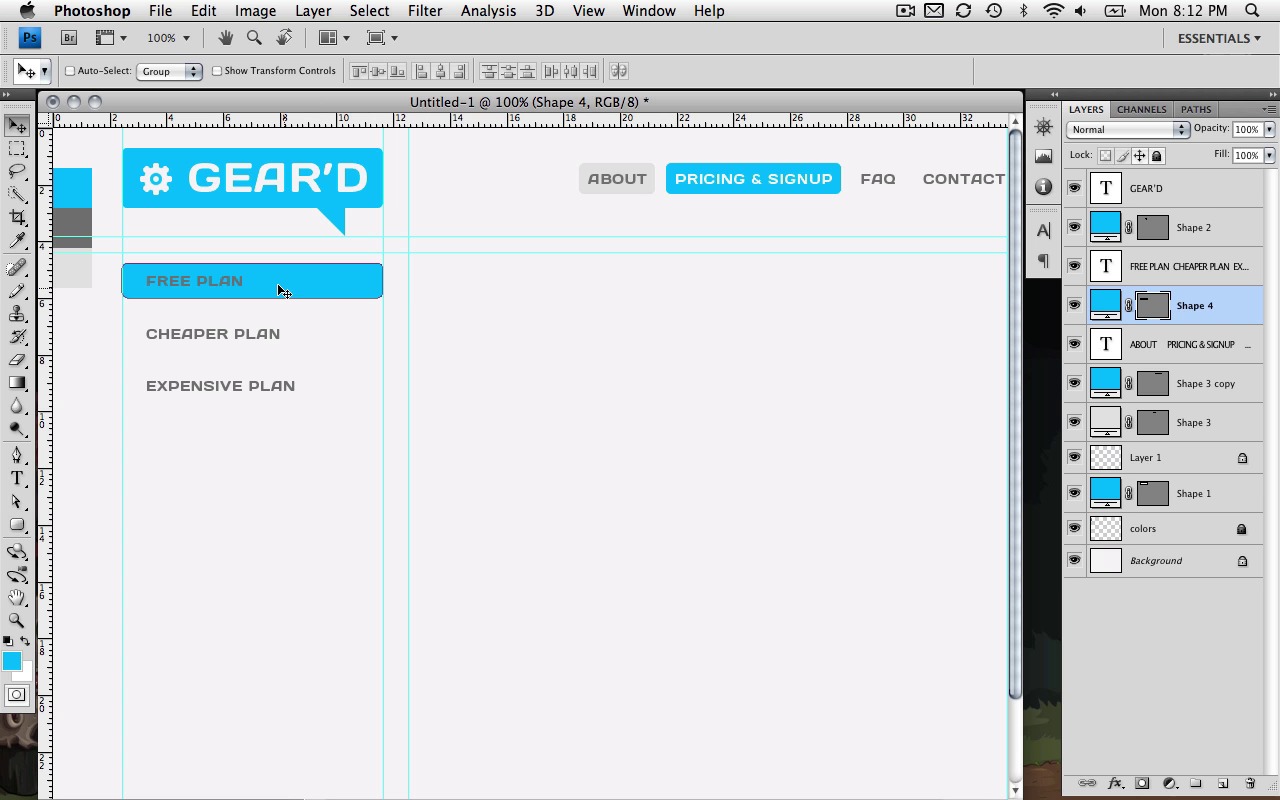
Task: Set foreground color blue swatch
Action: point(10,661)
